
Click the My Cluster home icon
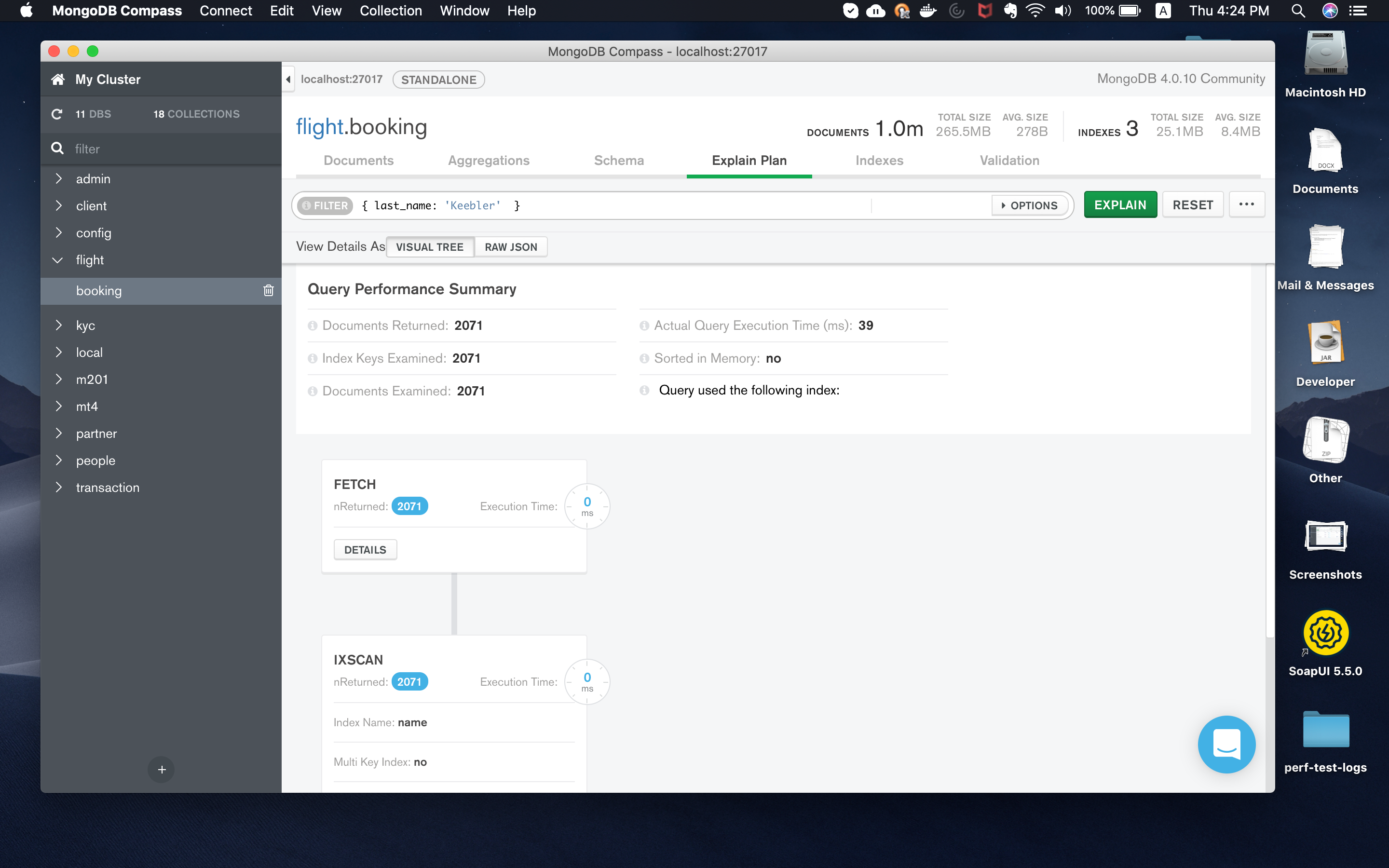pos(57,79)
